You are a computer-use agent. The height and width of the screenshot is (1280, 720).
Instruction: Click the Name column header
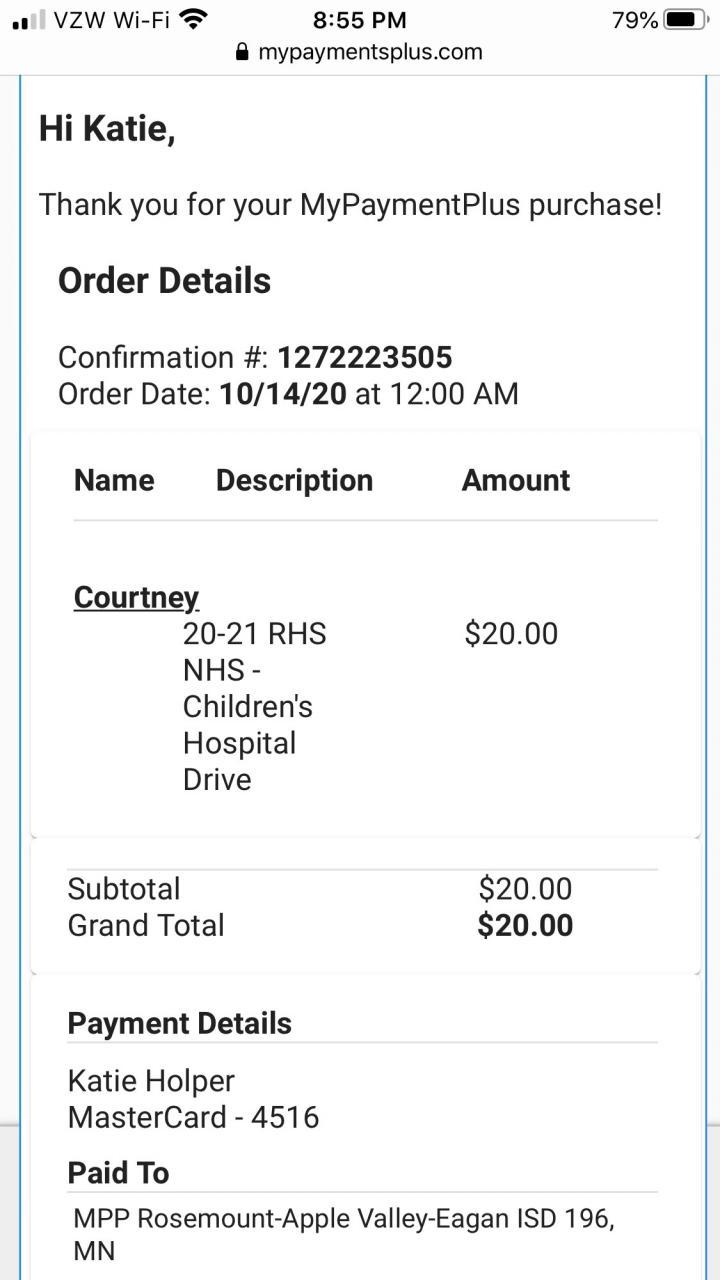114,480
